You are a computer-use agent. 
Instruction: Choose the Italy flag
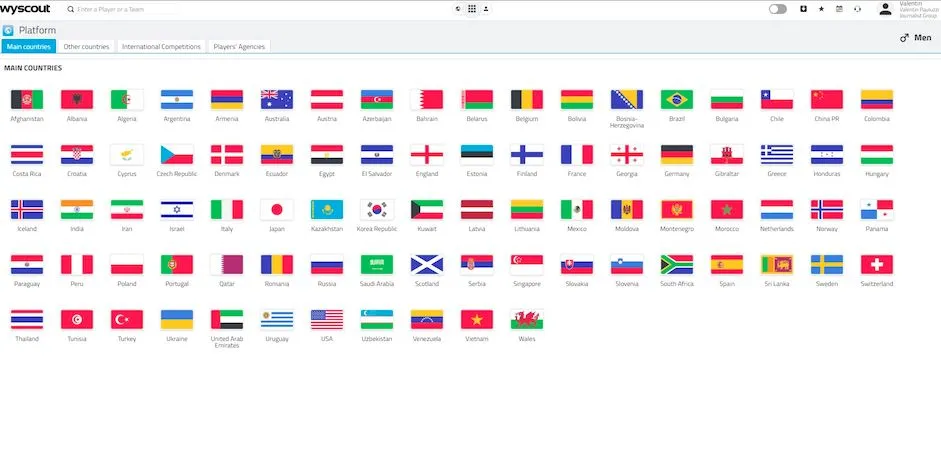(227, 209)
